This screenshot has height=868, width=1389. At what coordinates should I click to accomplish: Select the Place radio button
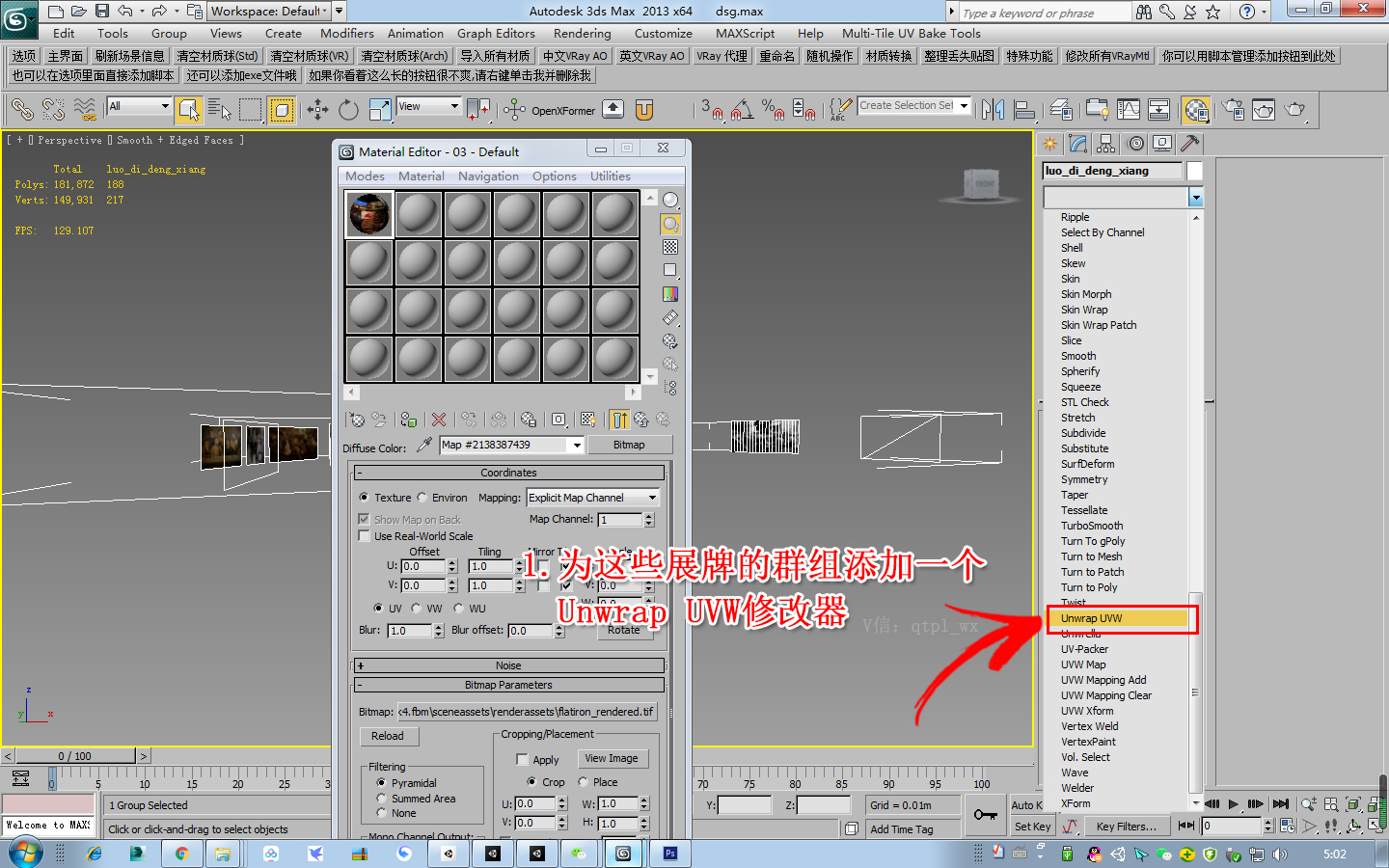click(583, 782)
